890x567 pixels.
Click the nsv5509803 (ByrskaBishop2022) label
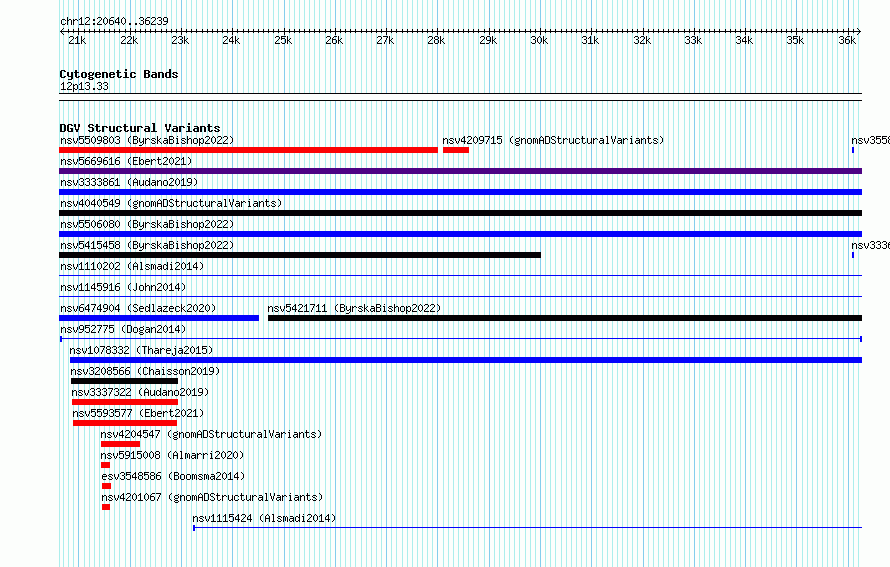pos(147,140)
